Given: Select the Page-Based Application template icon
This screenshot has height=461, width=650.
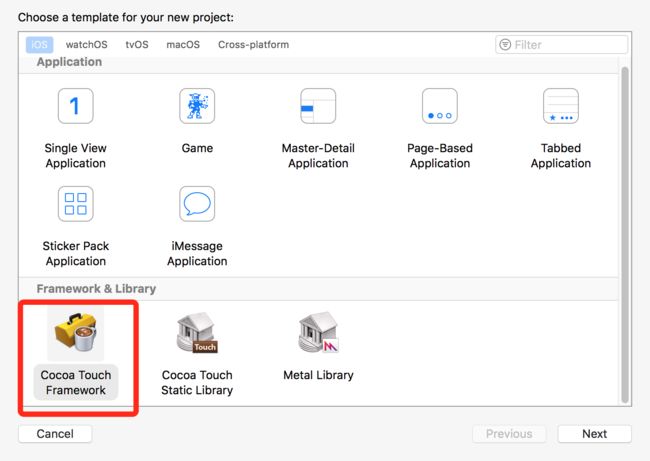Looking at the screenshot, I should coord(439,106).
